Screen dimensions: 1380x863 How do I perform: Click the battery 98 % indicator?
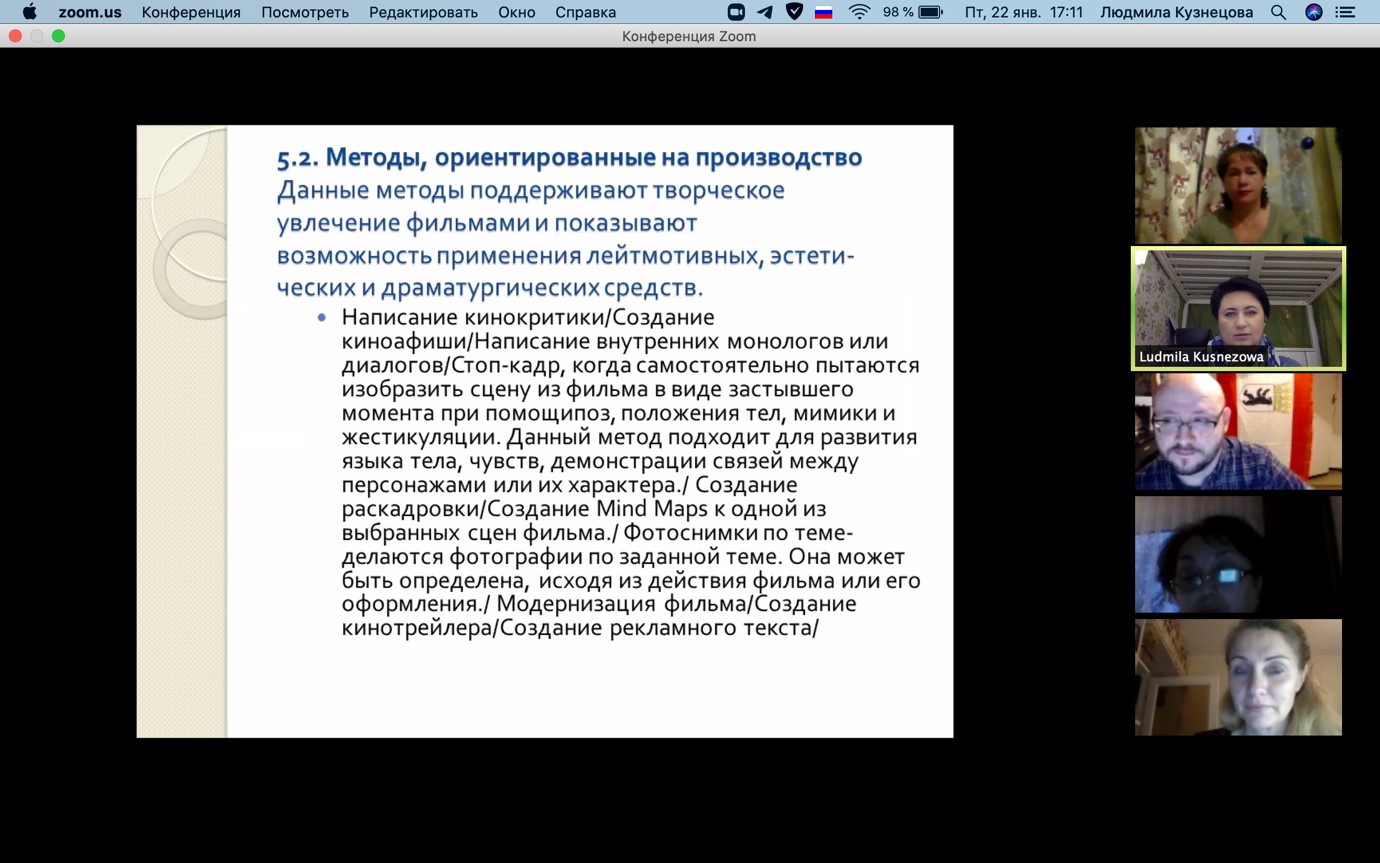[x=912, y=12]
